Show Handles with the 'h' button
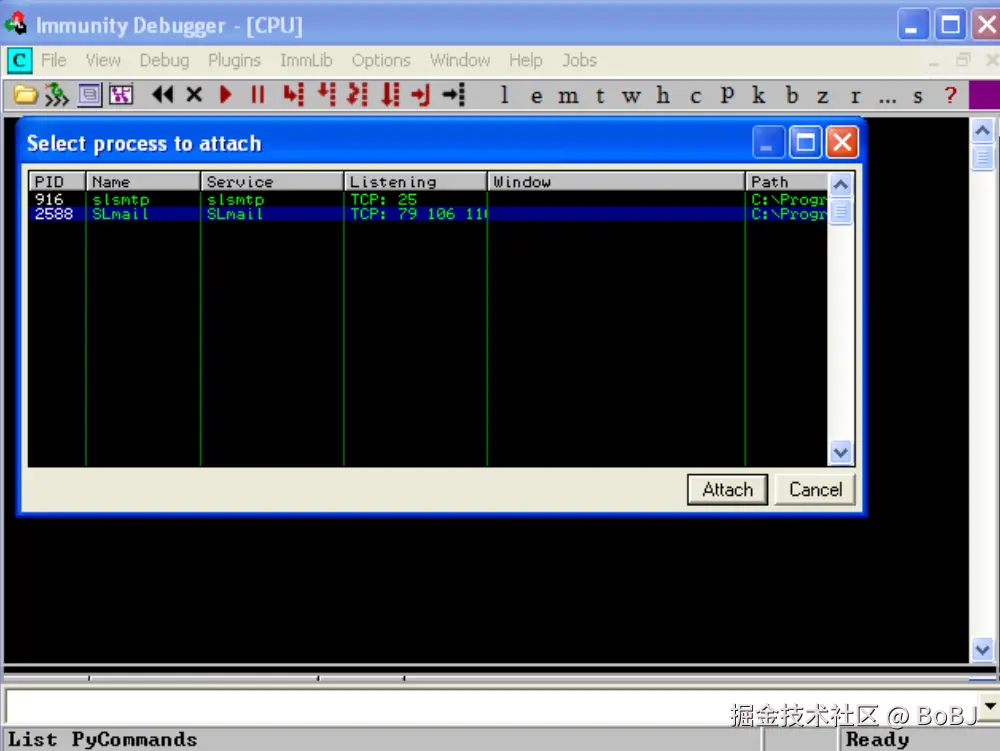 pos(663,95)
